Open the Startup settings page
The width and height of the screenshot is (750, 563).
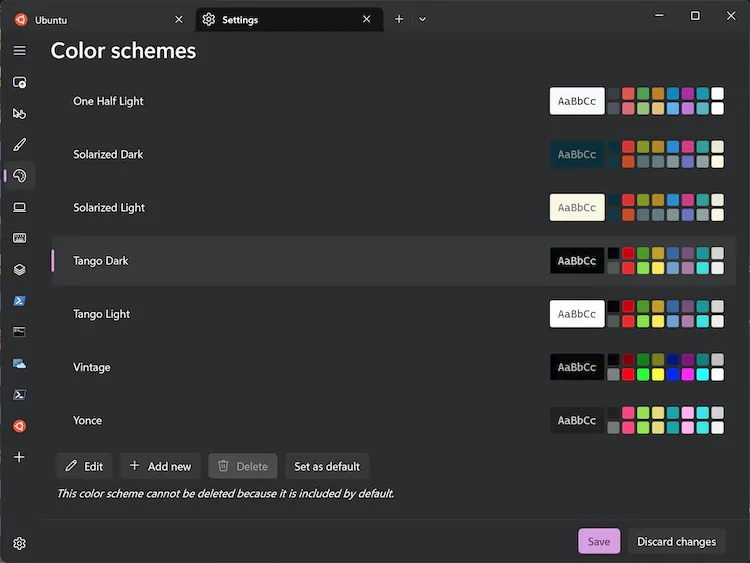(19, 82)
